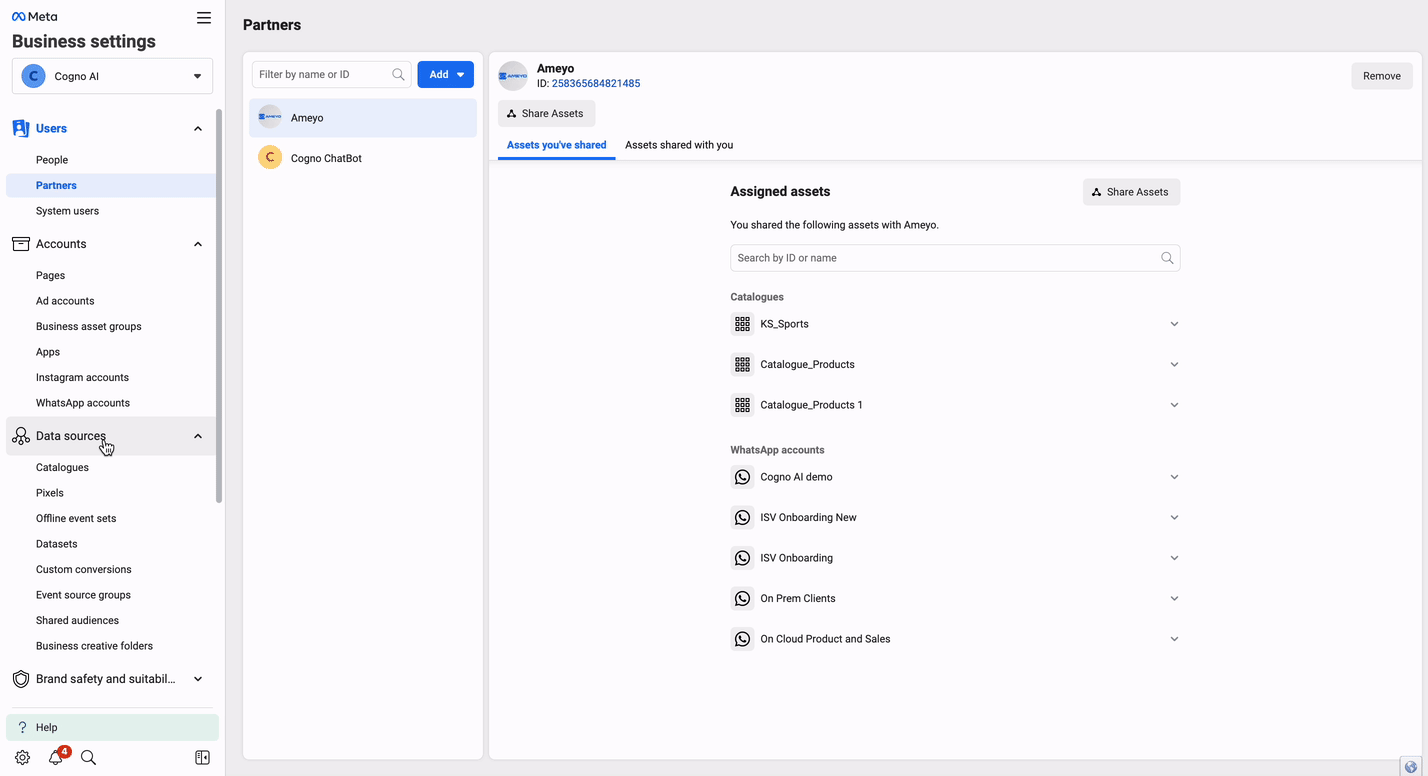The width and height of the screenshot is (1428, 776).
Task: Click Cogno ChatBot avatar in list
Action: pos(270,158)
